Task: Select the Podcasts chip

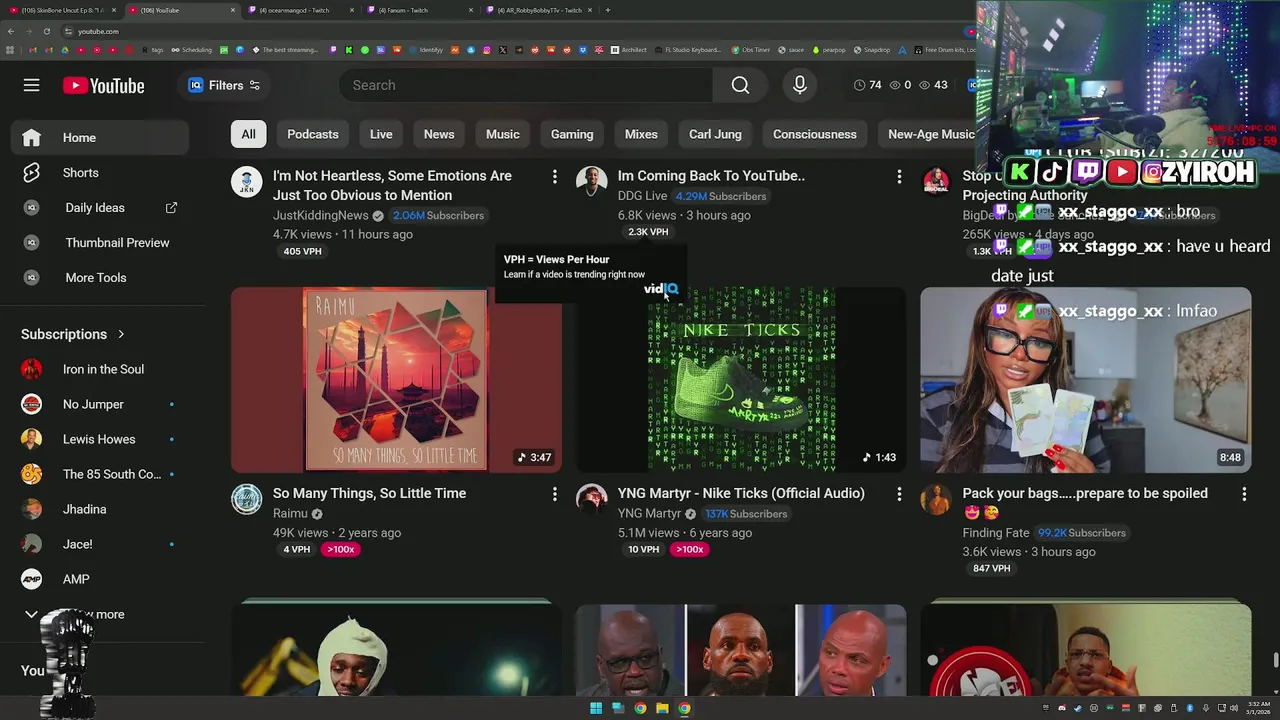Action: coord(313,134)
